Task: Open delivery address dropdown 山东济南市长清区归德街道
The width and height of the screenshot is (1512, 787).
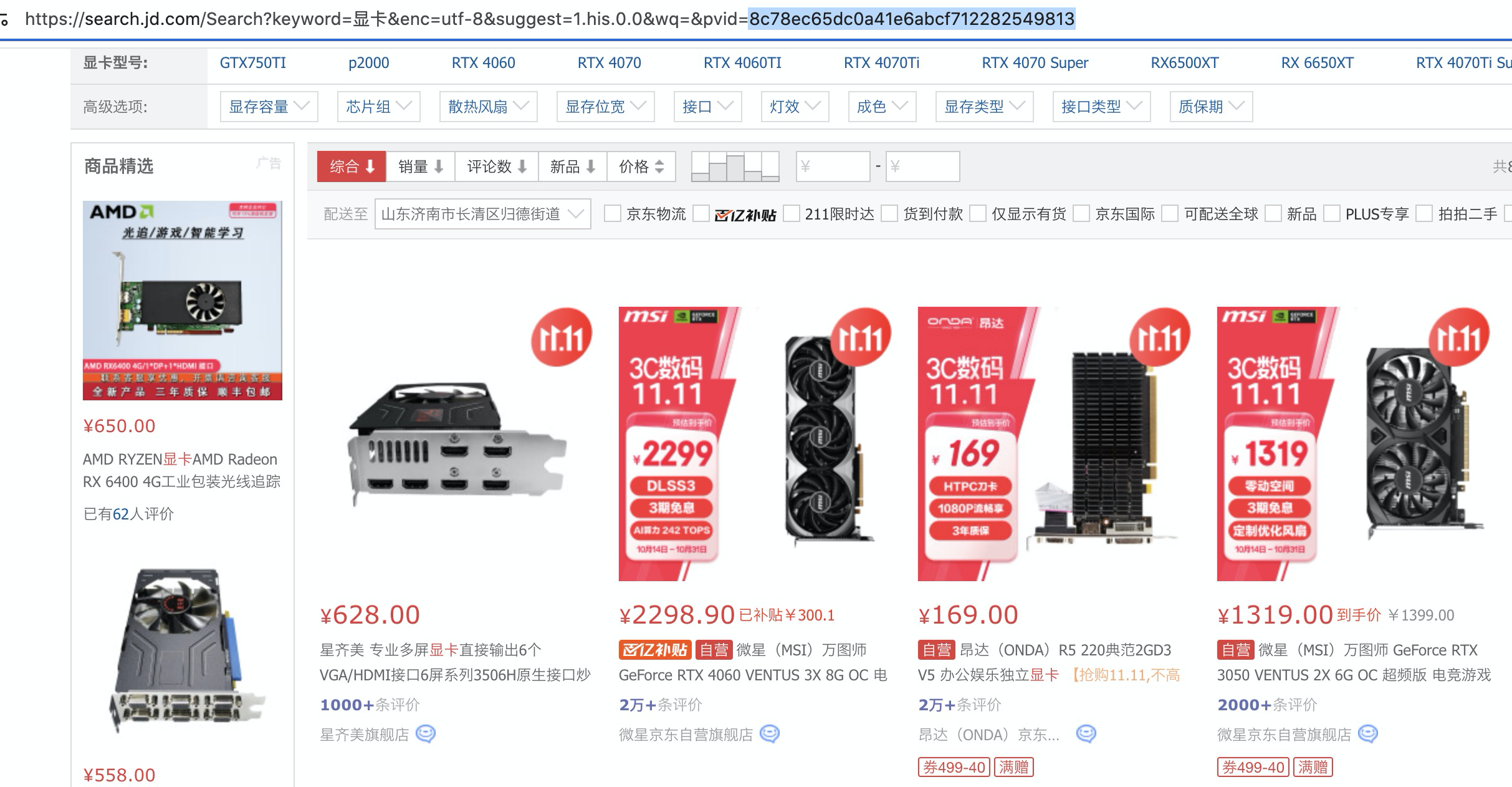Action: [x=482, y=214]
